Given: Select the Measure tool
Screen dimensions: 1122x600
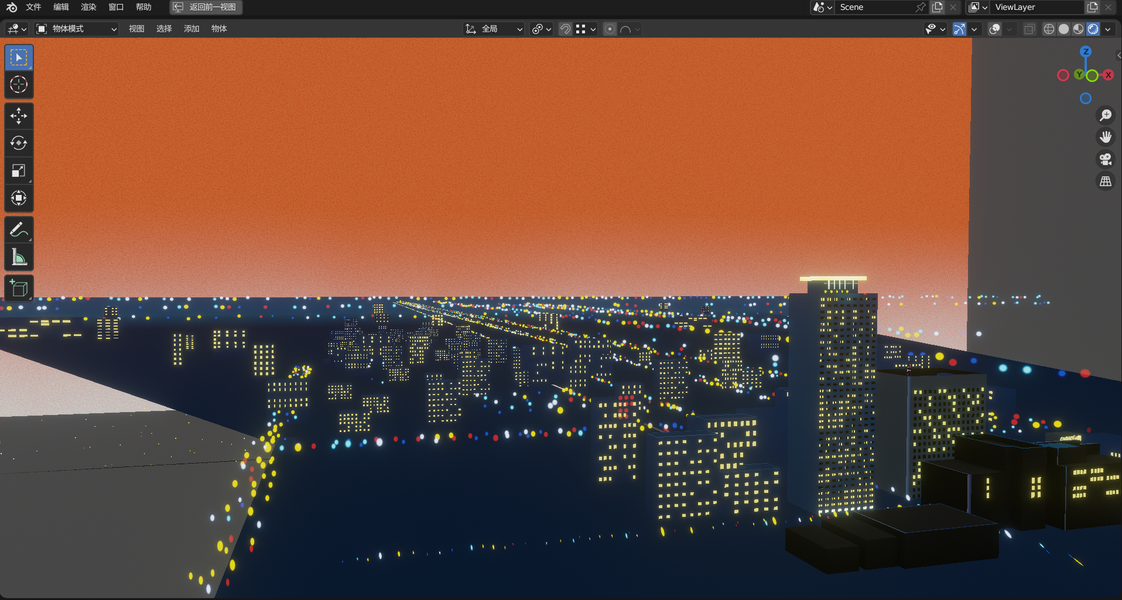Looking at the screenshot, I should [x=19, y=257].
